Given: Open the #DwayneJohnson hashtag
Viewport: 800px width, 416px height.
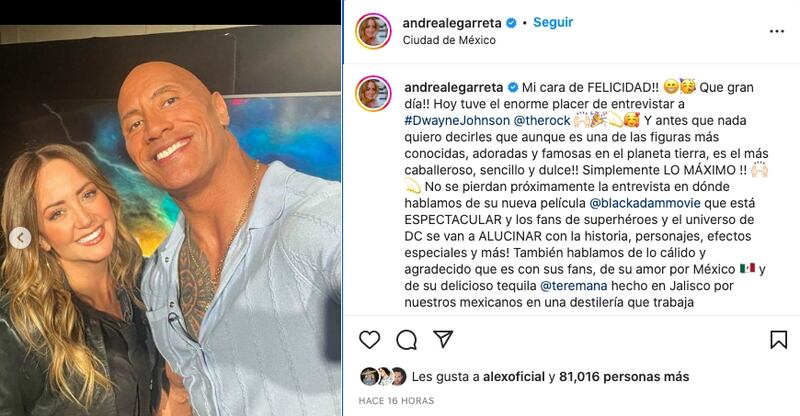Looking at the screenshot, I should (457, 120).
